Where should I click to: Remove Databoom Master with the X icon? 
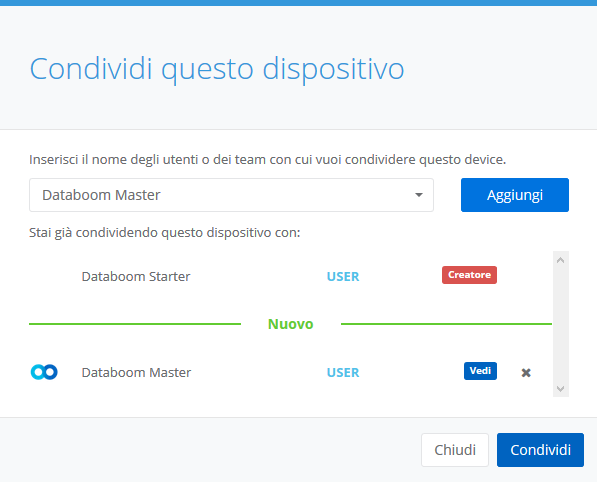coord(526,372)
